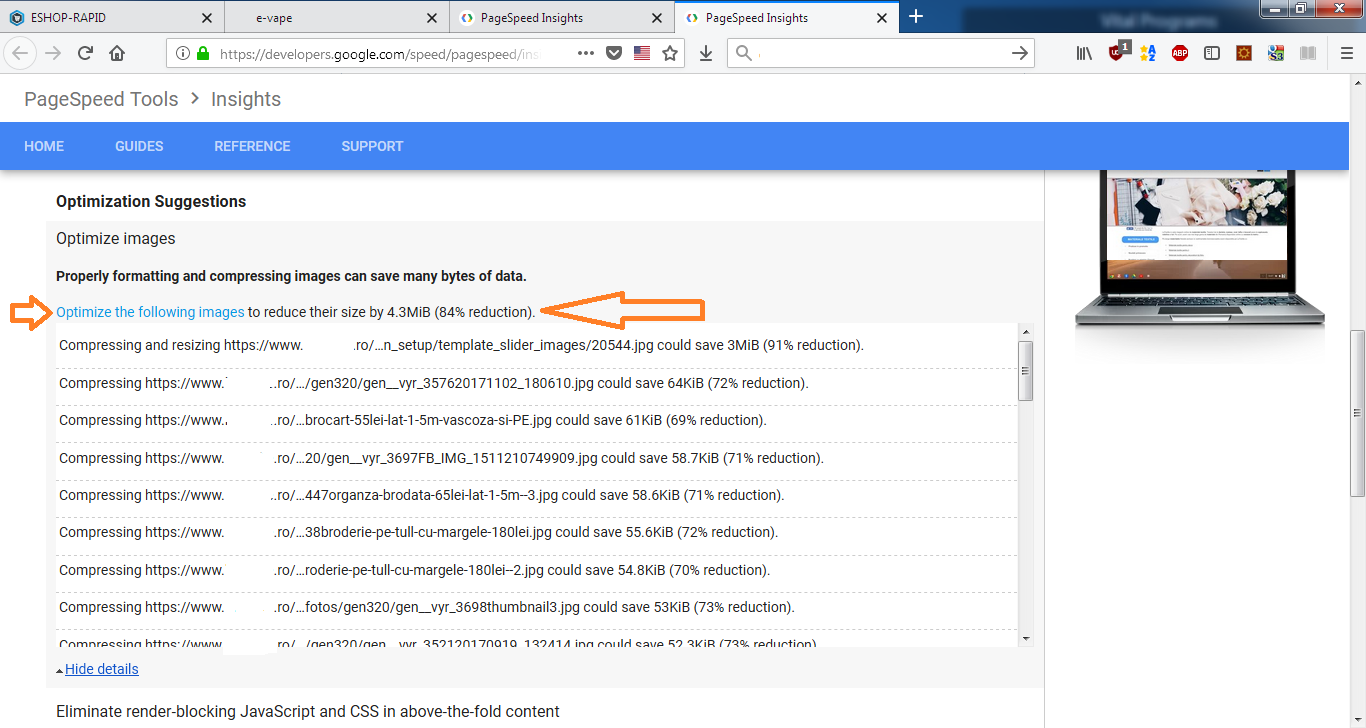Select the 38broderie-pe-tull-cu-margele-180lei.jpg row
The image size is (1366, 728).
coord(537,532)
